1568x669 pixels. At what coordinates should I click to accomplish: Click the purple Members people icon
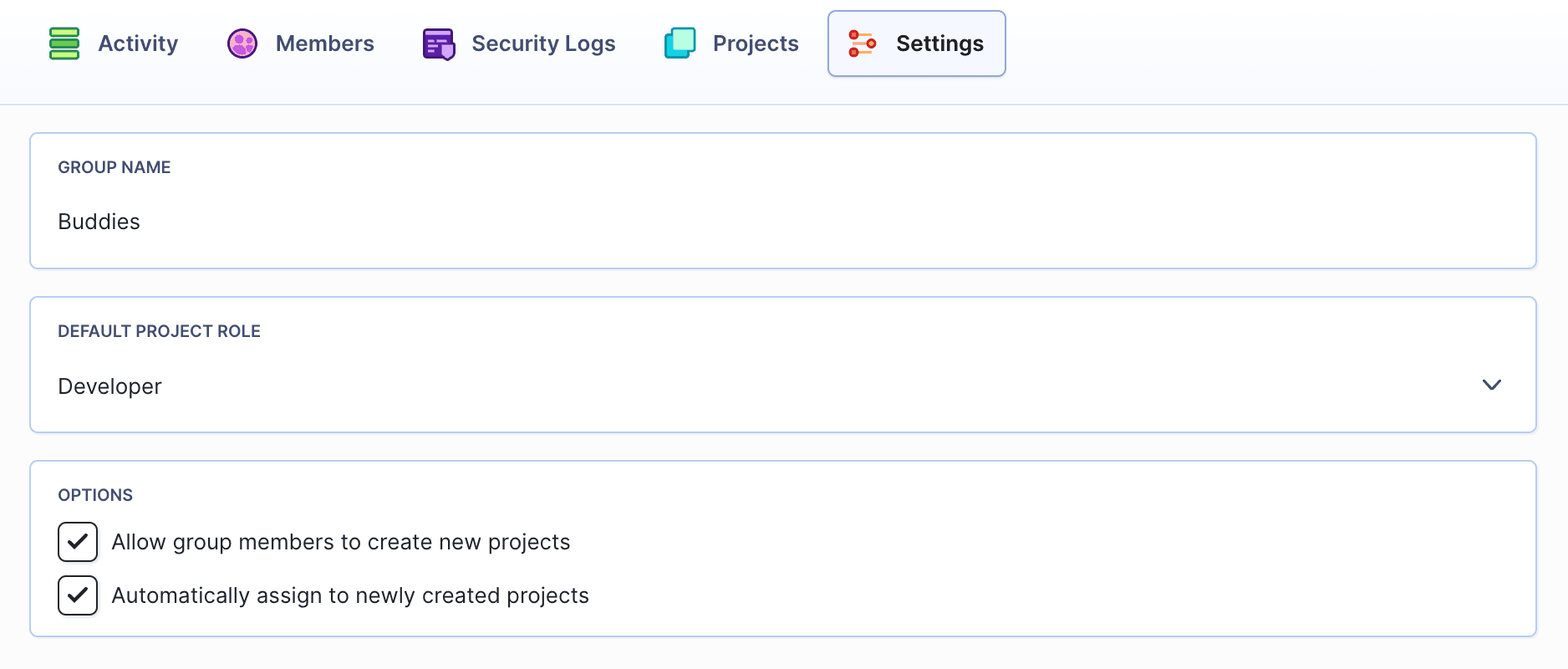tap(242, 43)
